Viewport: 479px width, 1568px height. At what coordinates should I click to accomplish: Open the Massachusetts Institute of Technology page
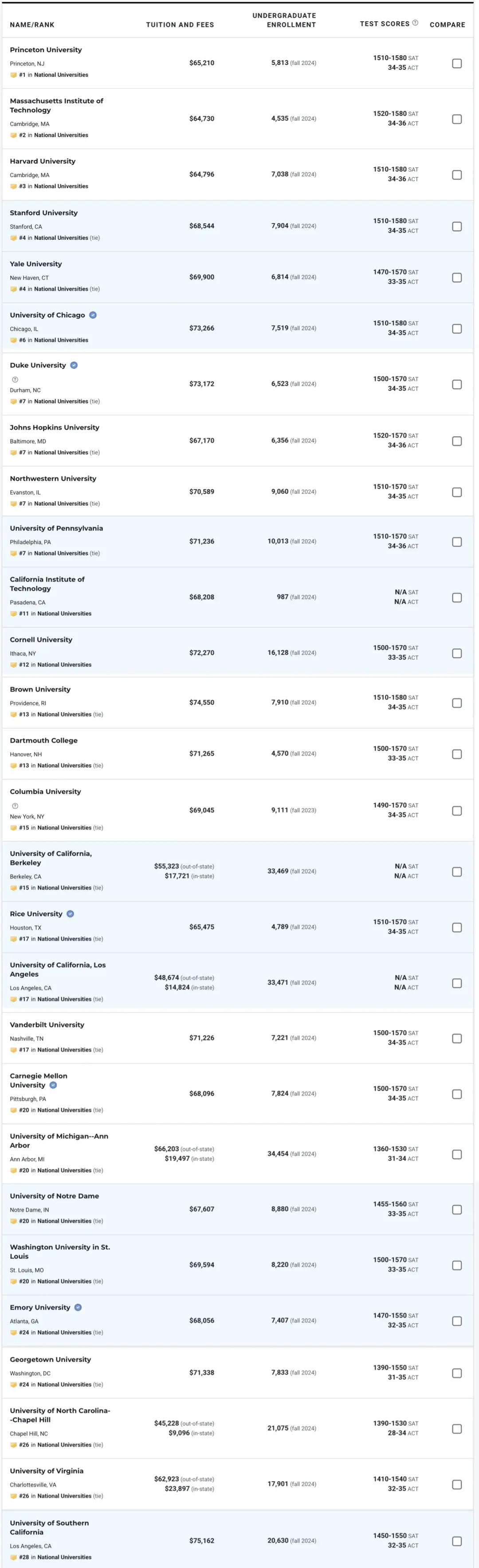(56, 105)
